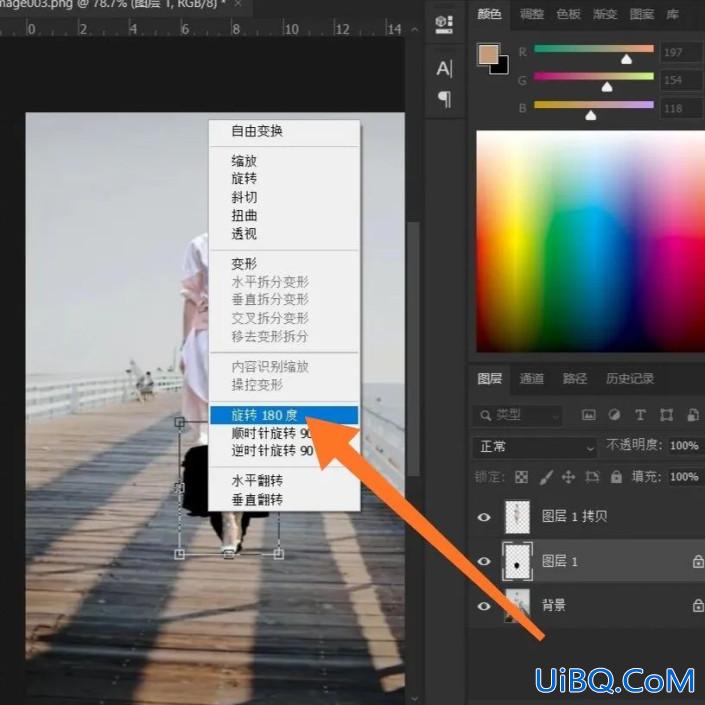
Task: Click the top-left transform handle
Action: coord(179,422)
